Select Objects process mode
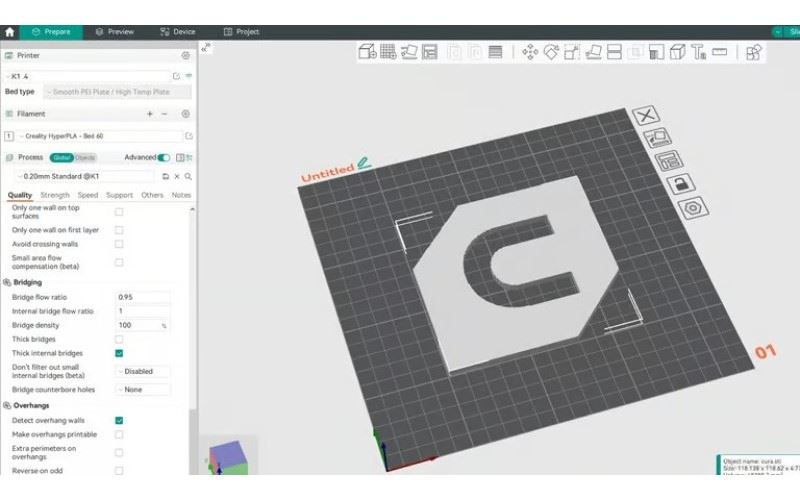 [85, 158]
